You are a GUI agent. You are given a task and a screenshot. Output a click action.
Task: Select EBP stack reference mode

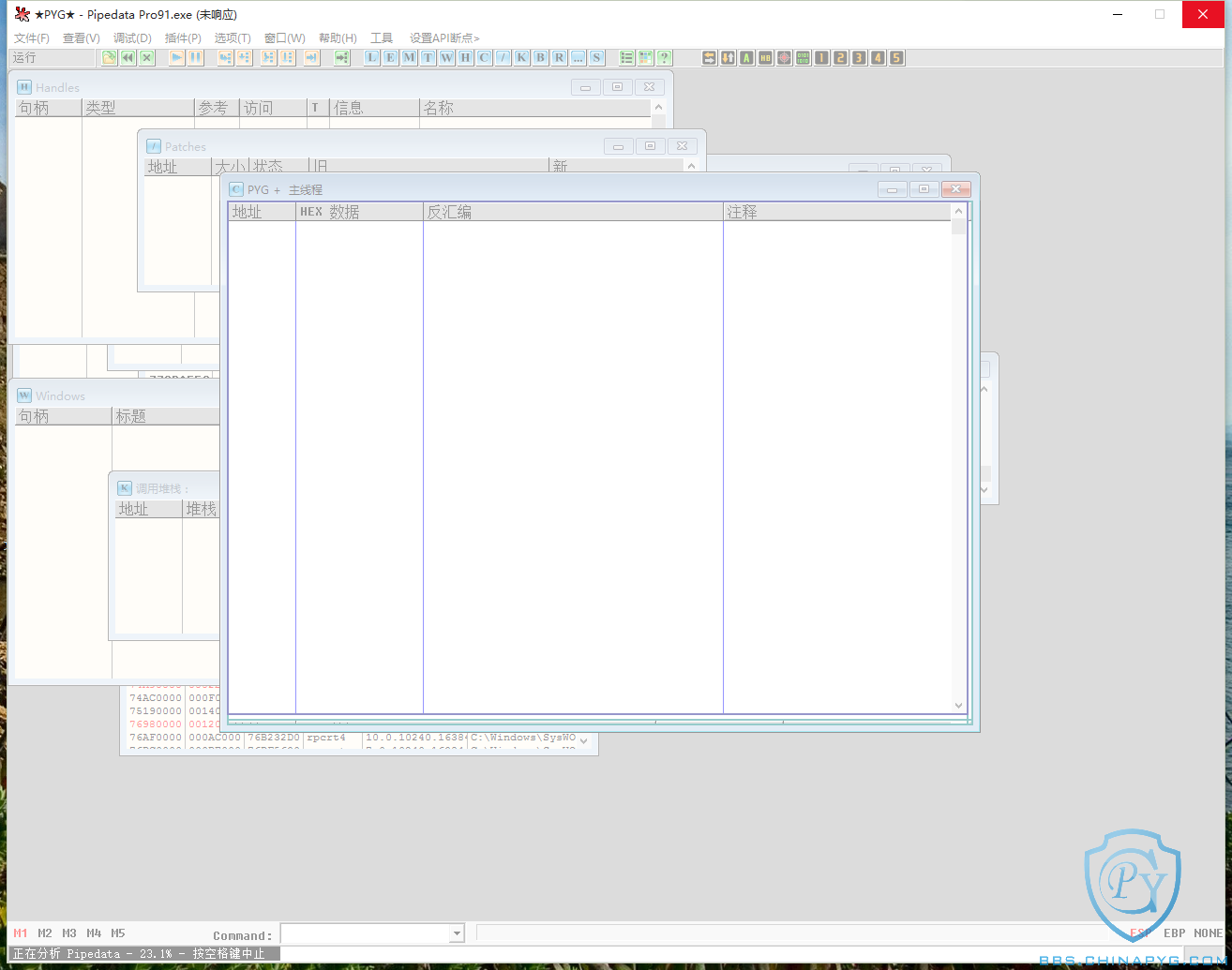tap(1174, 933)
